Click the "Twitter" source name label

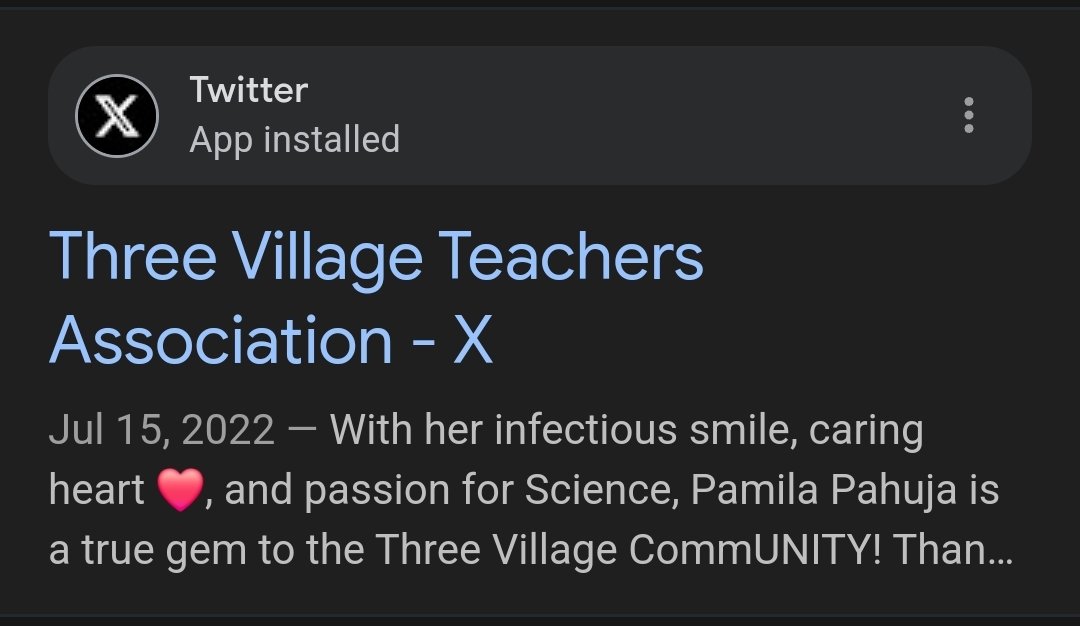[249, 91]
